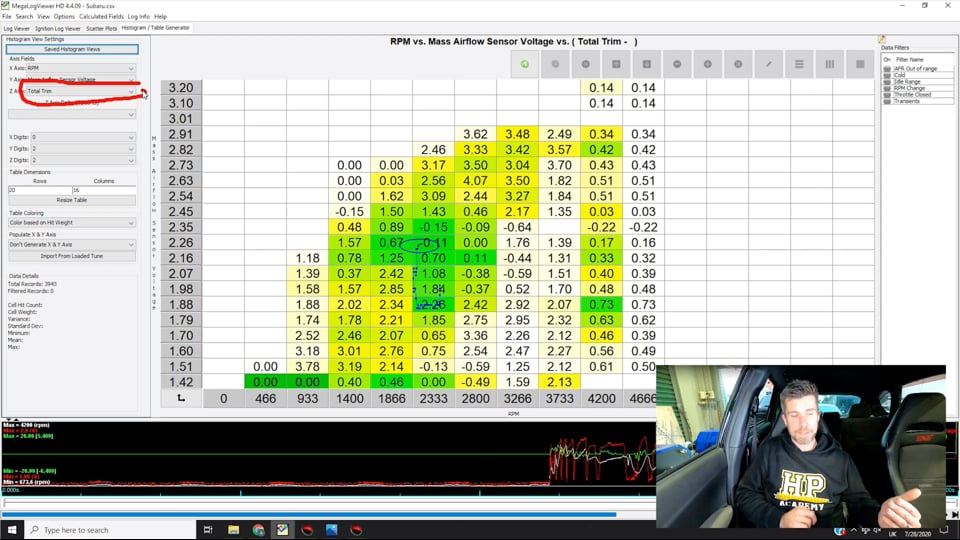Click the Columns input field

tap(104, 190)
